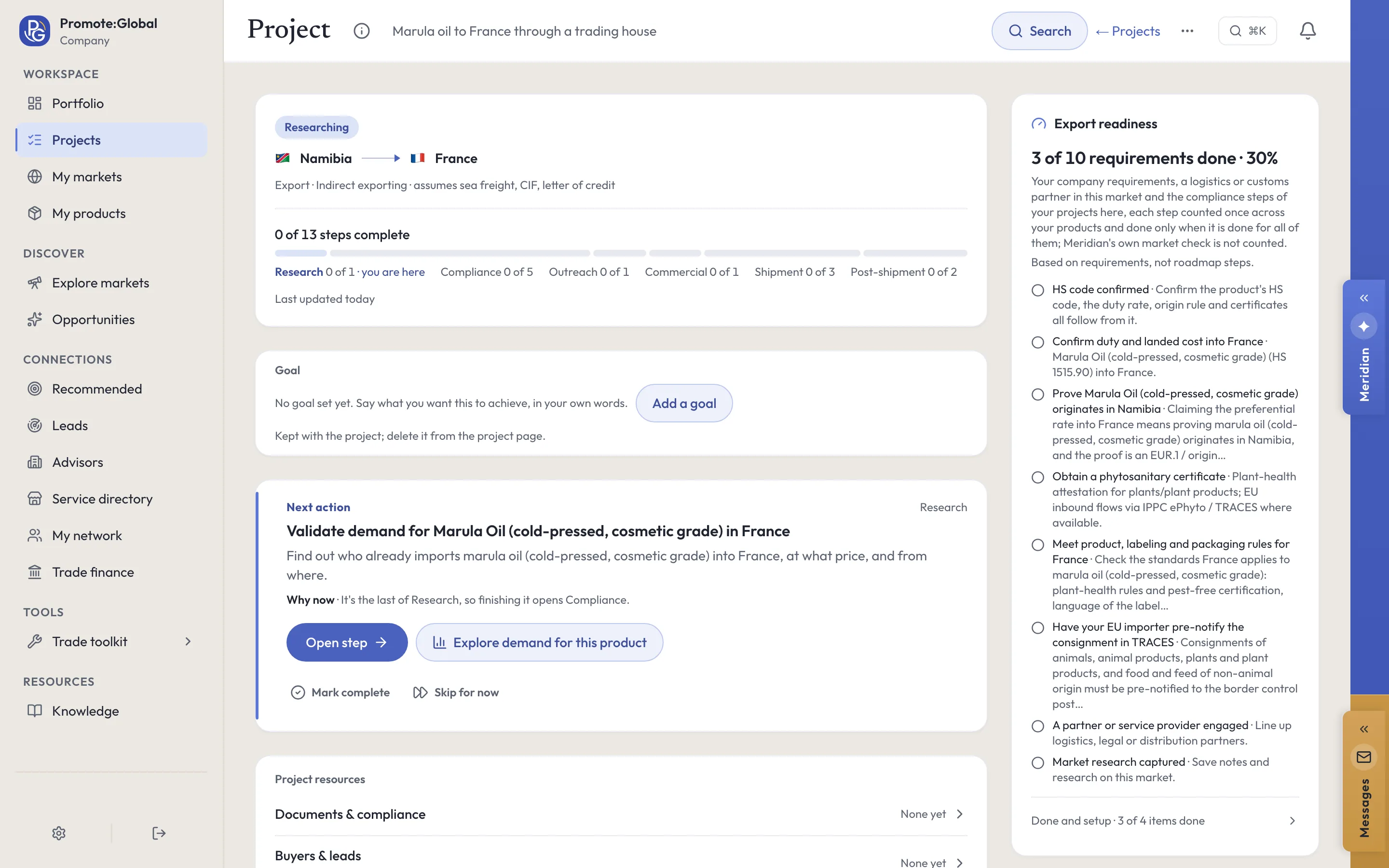The width and height of the screenshot is (1389, 868).
Task: Tick the Obtain a phytosanitary certificate circle
Action: tap(1038, 477)
